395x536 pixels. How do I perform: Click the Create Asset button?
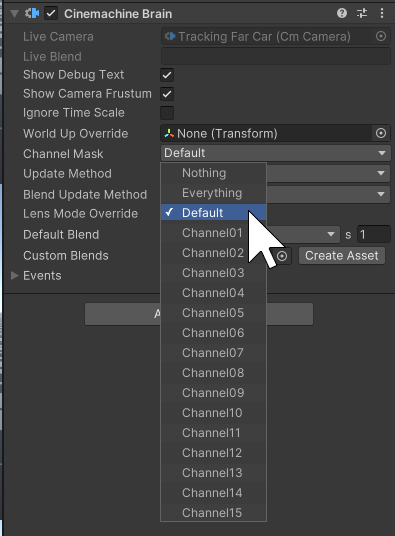click(x=342, y=256)
